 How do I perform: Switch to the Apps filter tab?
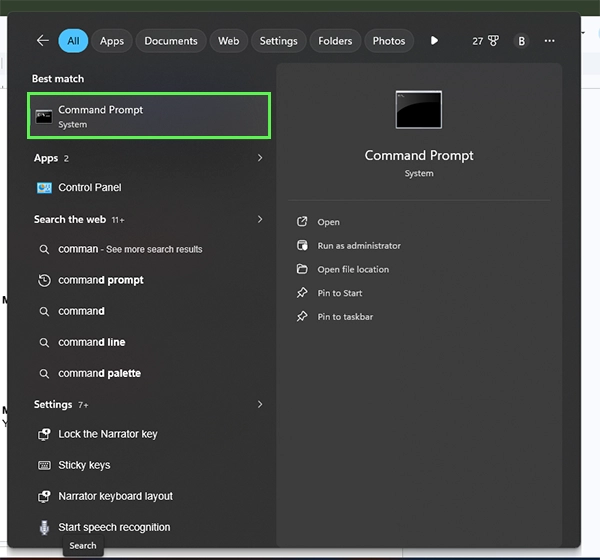click(112, 41)
